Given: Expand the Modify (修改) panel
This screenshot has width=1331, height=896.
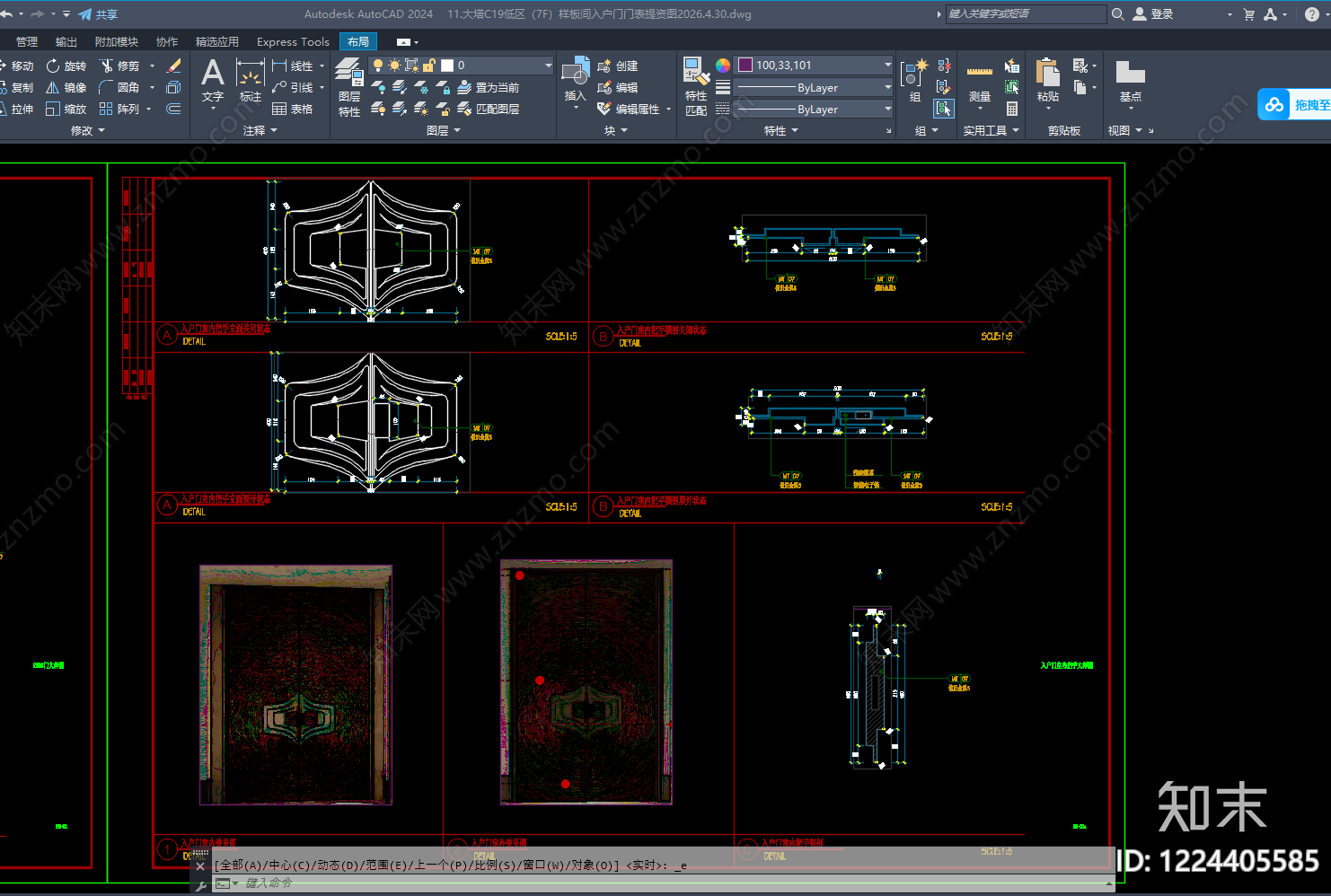Looking at the screenshot, I should (88, 130).
